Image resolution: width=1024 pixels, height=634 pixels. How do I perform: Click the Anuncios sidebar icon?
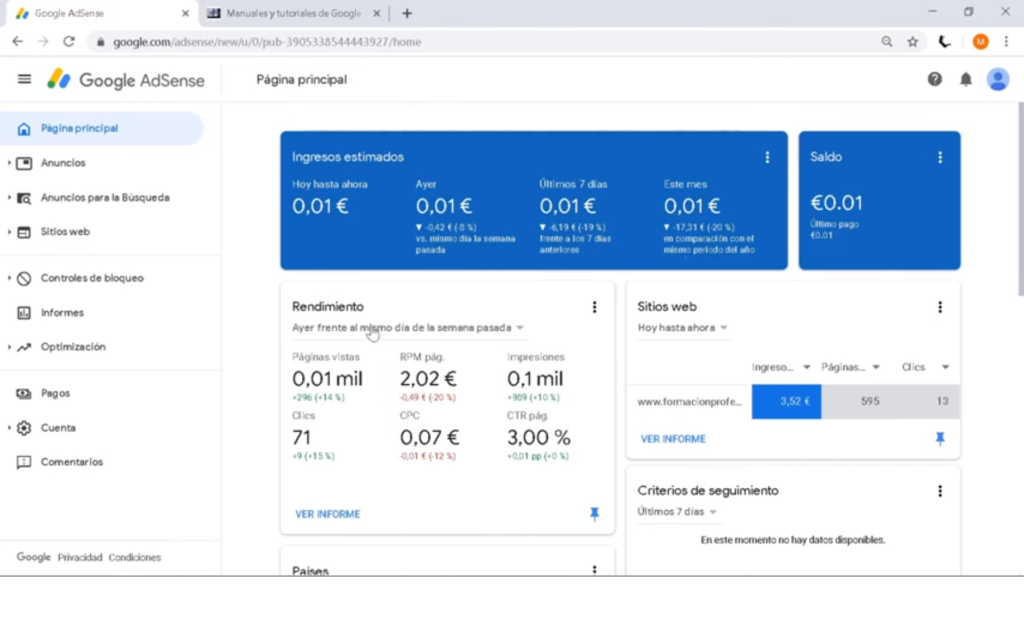[24, 163]
